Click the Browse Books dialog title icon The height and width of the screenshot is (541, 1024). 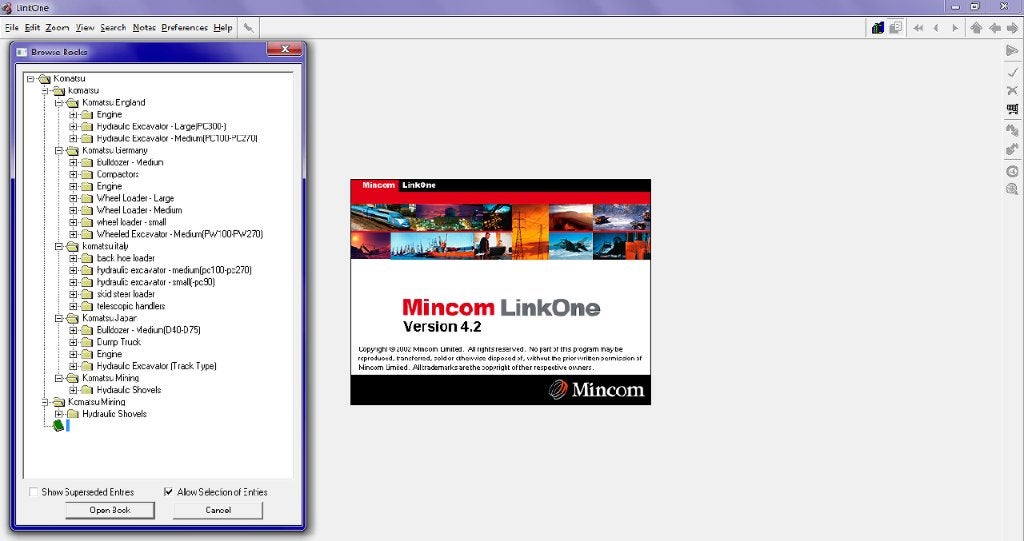[x=22, y=52]
